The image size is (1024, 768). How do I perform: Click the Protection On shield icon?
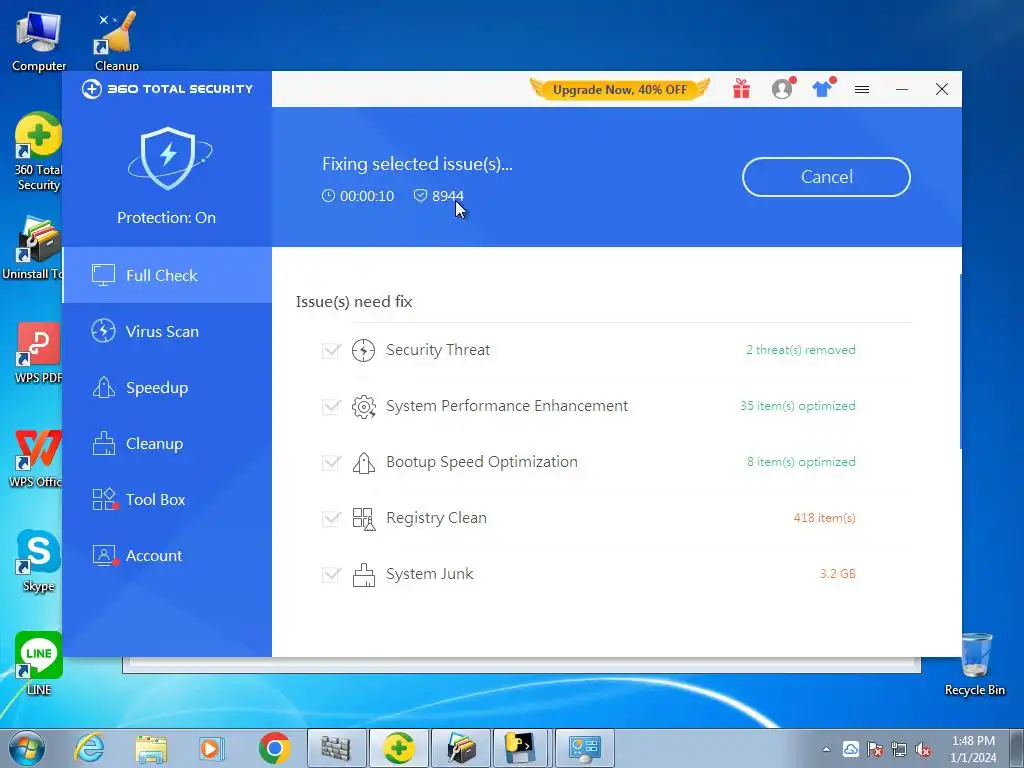168,158
